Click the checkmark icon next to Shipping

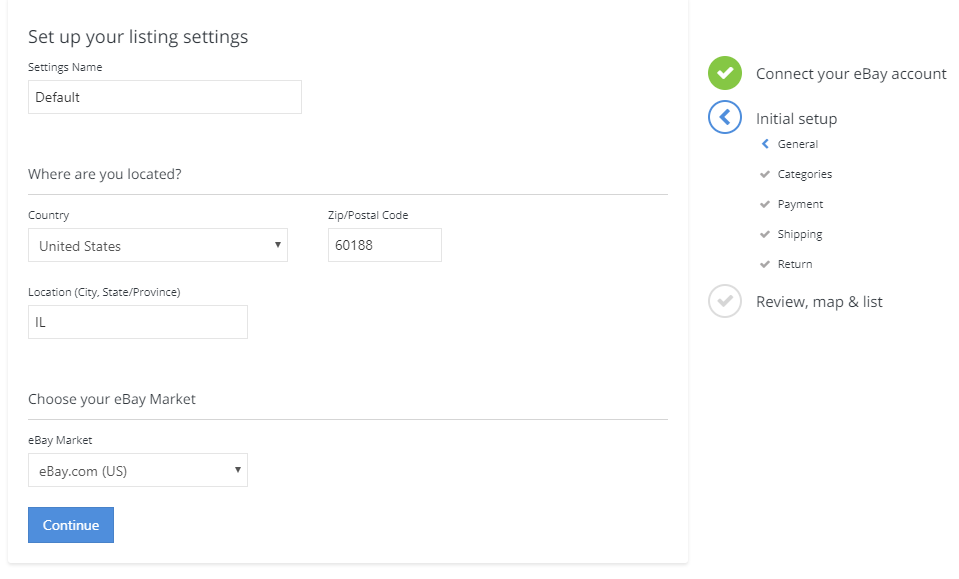pos(765,234)
